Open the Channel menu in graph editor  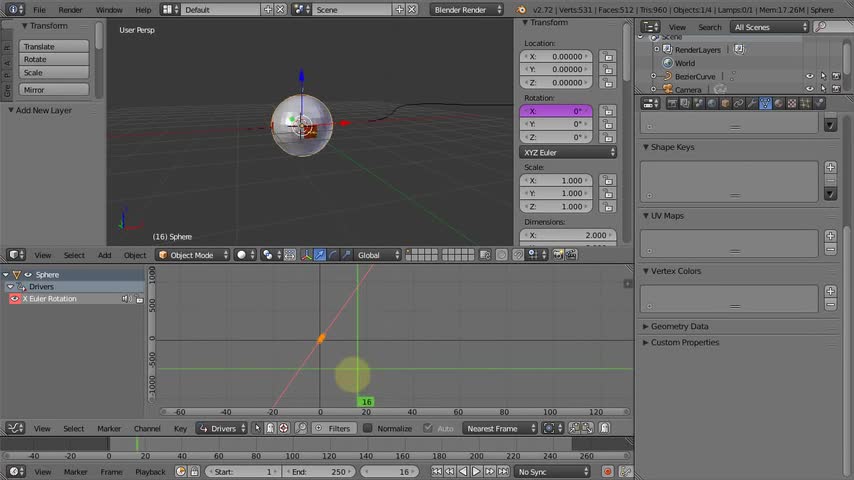[x=147, y=429]
